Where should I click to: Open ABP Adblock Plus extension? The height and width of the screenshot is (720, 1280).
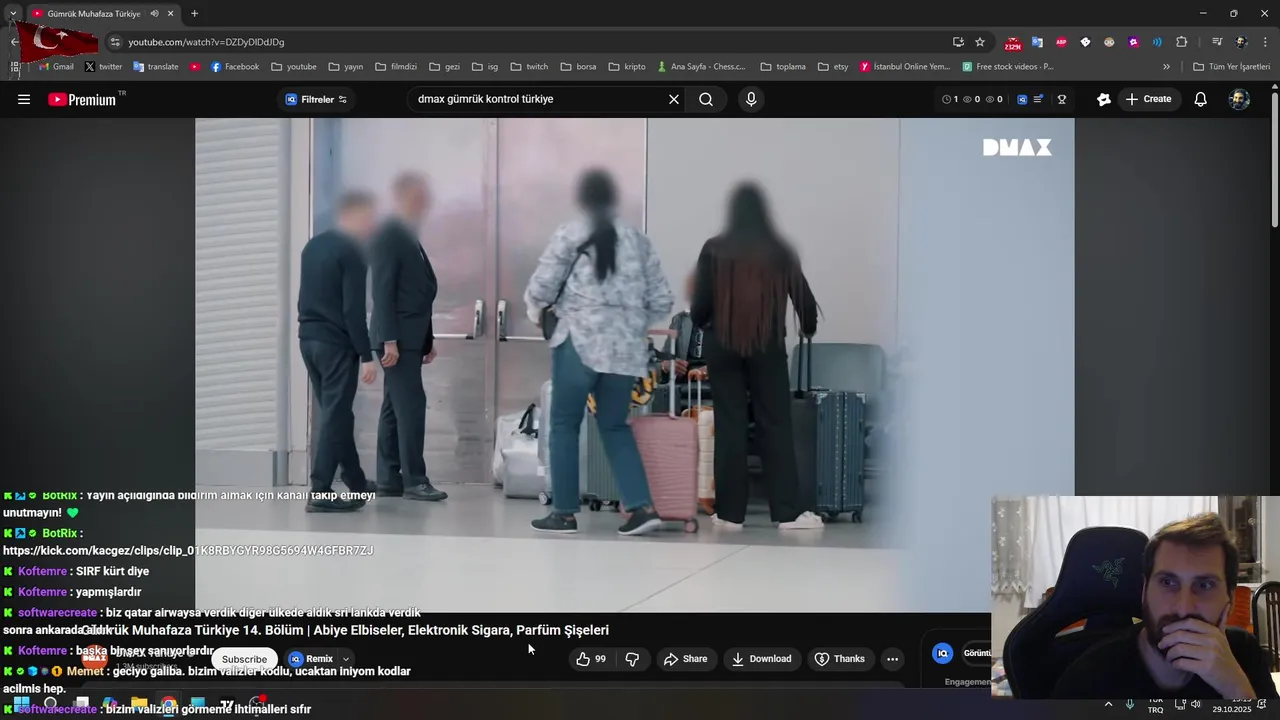(x=1061, y=42)
